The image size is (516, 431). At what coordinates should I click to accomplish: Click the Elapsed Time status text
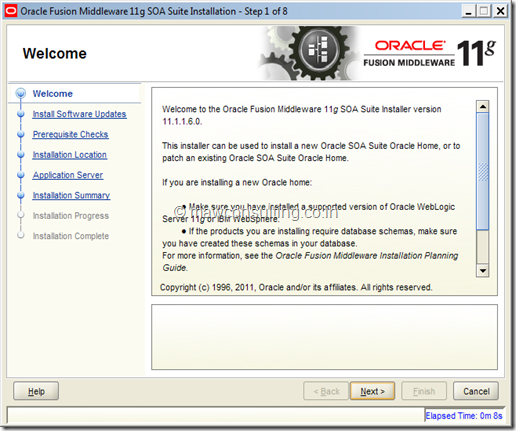pyautogui.click(x=464, y=416)
